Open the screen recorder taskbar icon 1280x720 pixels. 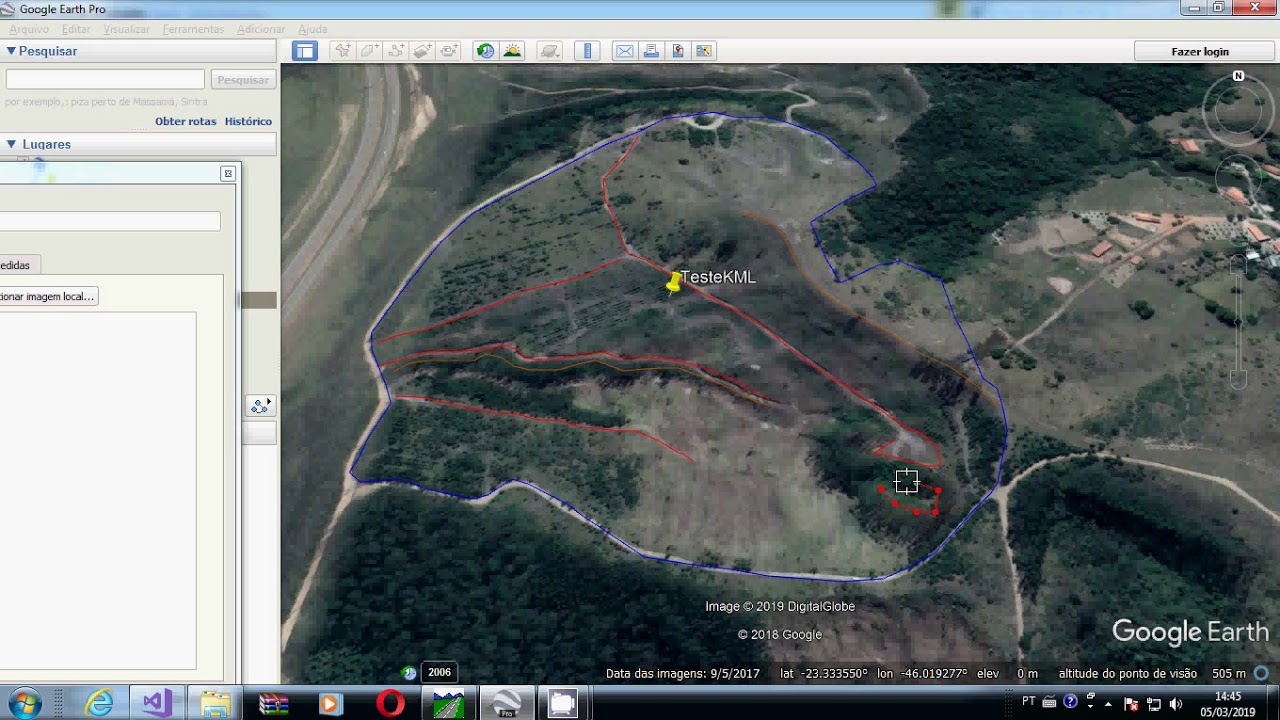point(563,704)
